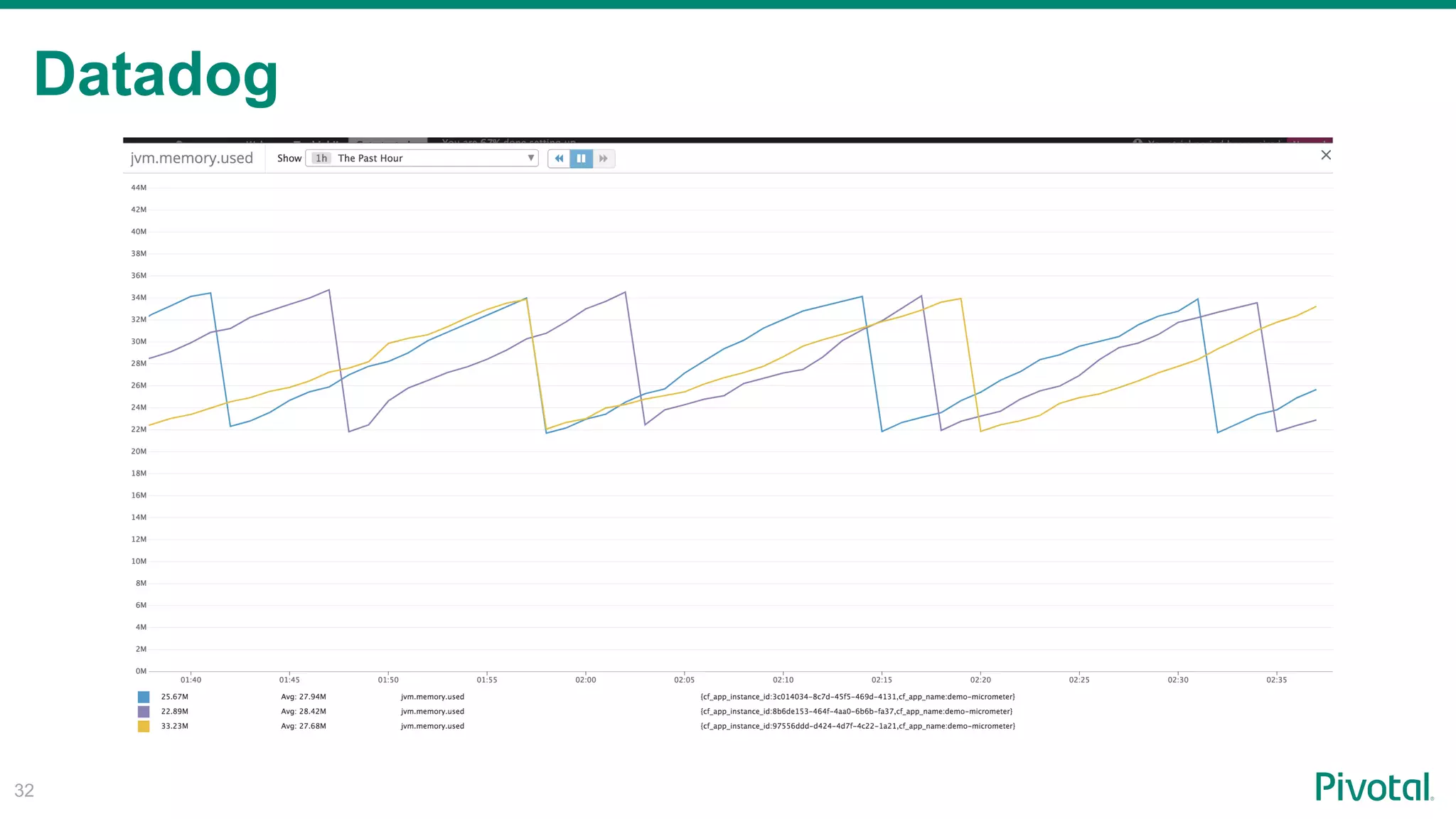Close the jvm.memory.used graph panel
The width and height of the screenshot is (1456, 819).
coord(1326,155)
